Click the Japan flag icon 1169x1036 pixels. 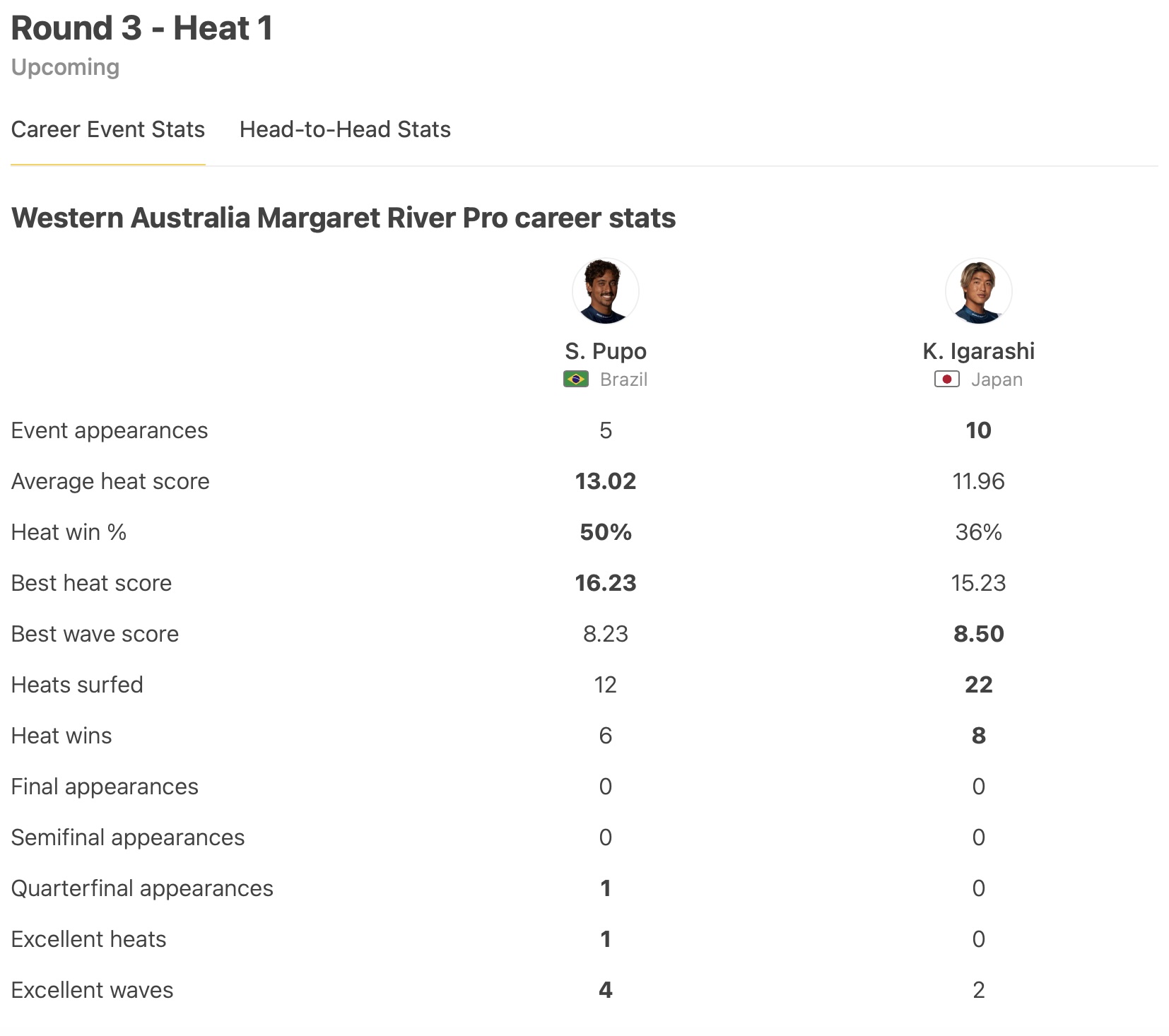[x=946, y=379]
